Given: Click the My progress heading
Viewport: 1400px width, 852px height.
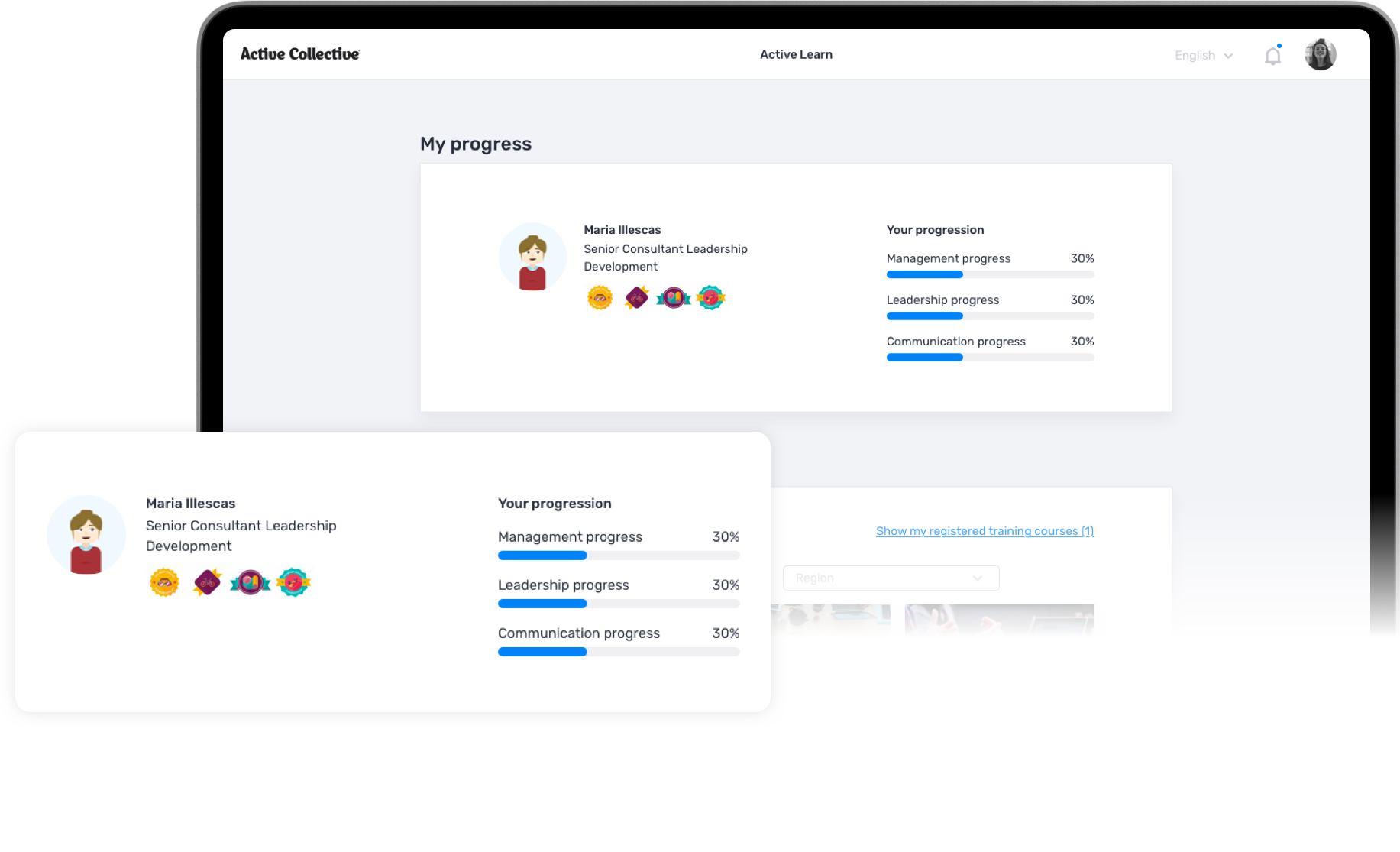Looking at the screenshot, I should (x=476, y=144).
